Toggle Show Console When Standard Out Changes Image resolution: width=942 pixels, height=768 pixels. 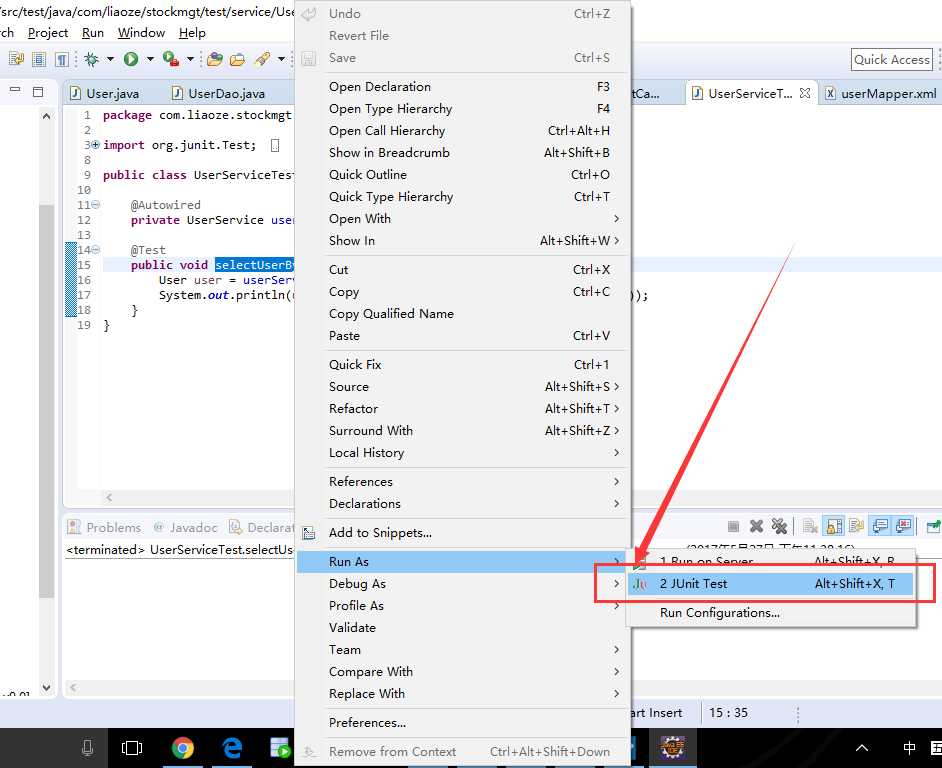880,526
